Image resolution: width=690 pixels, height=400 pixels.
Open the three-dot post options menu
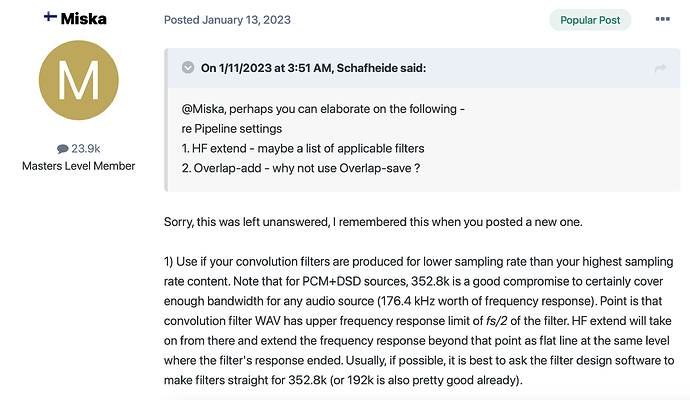tap(663, 19)
